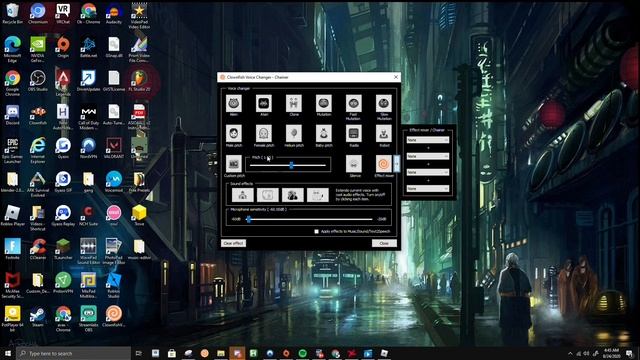Select the Internet Explorer desktop shortcut
This screenshot has height=360, width=640.
pyautogui.click(x=38, y=150)
